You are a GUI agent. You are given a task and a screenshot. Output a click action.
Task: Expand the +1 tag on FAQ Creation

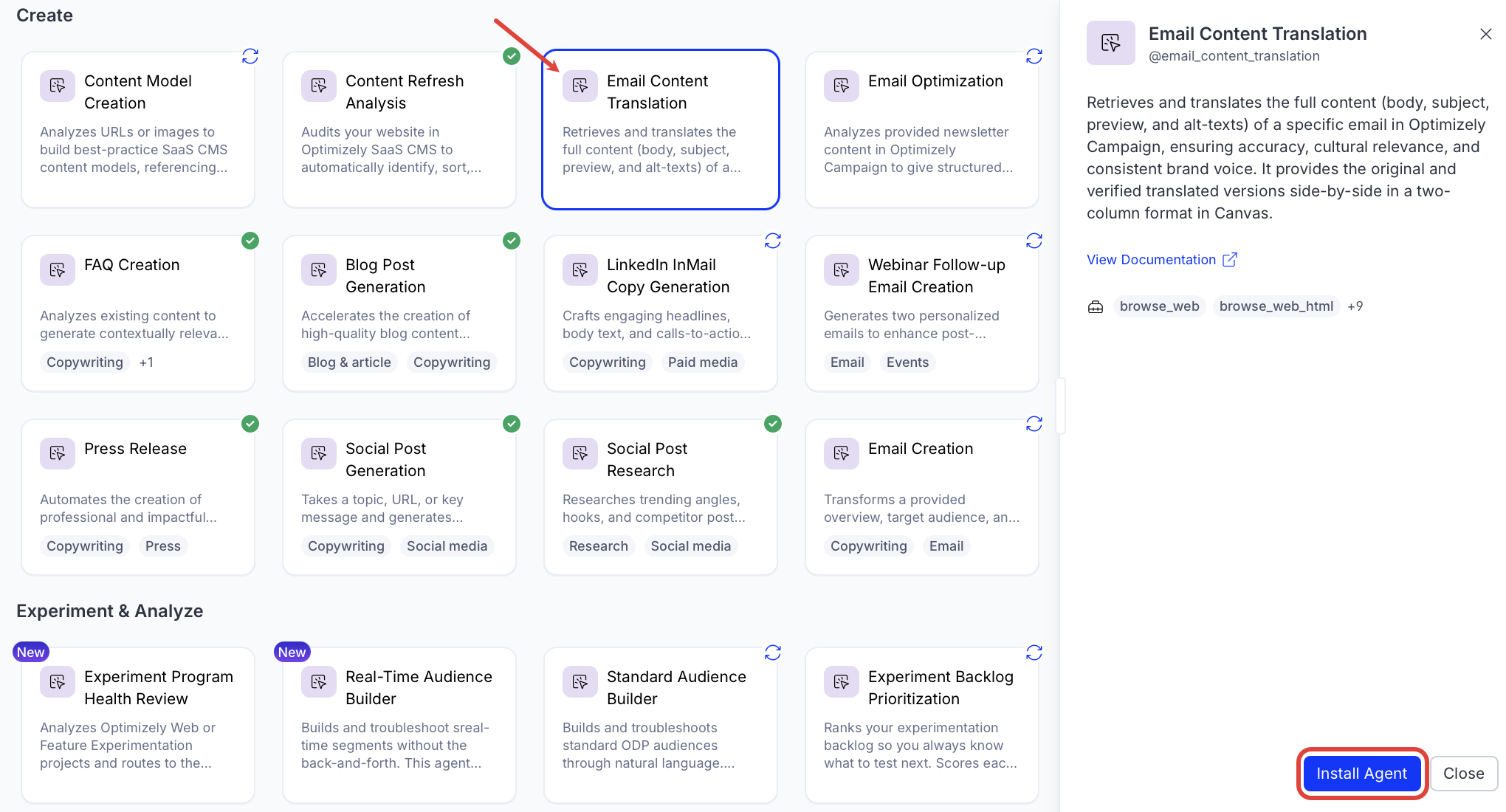[146, 362]
